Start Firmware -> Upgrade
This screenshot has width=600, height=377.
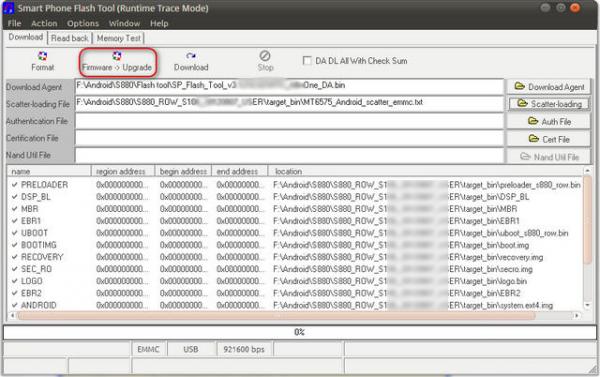click(x=117, y=61)
